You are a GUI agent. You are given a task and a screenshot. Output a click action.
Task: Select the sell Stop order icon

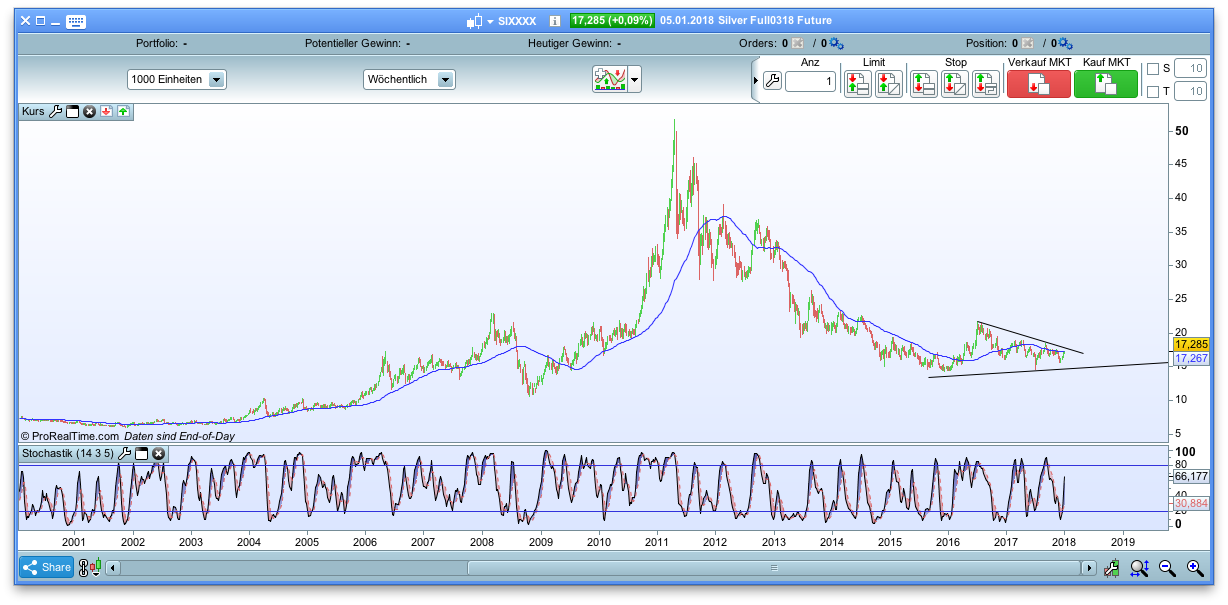922,84
